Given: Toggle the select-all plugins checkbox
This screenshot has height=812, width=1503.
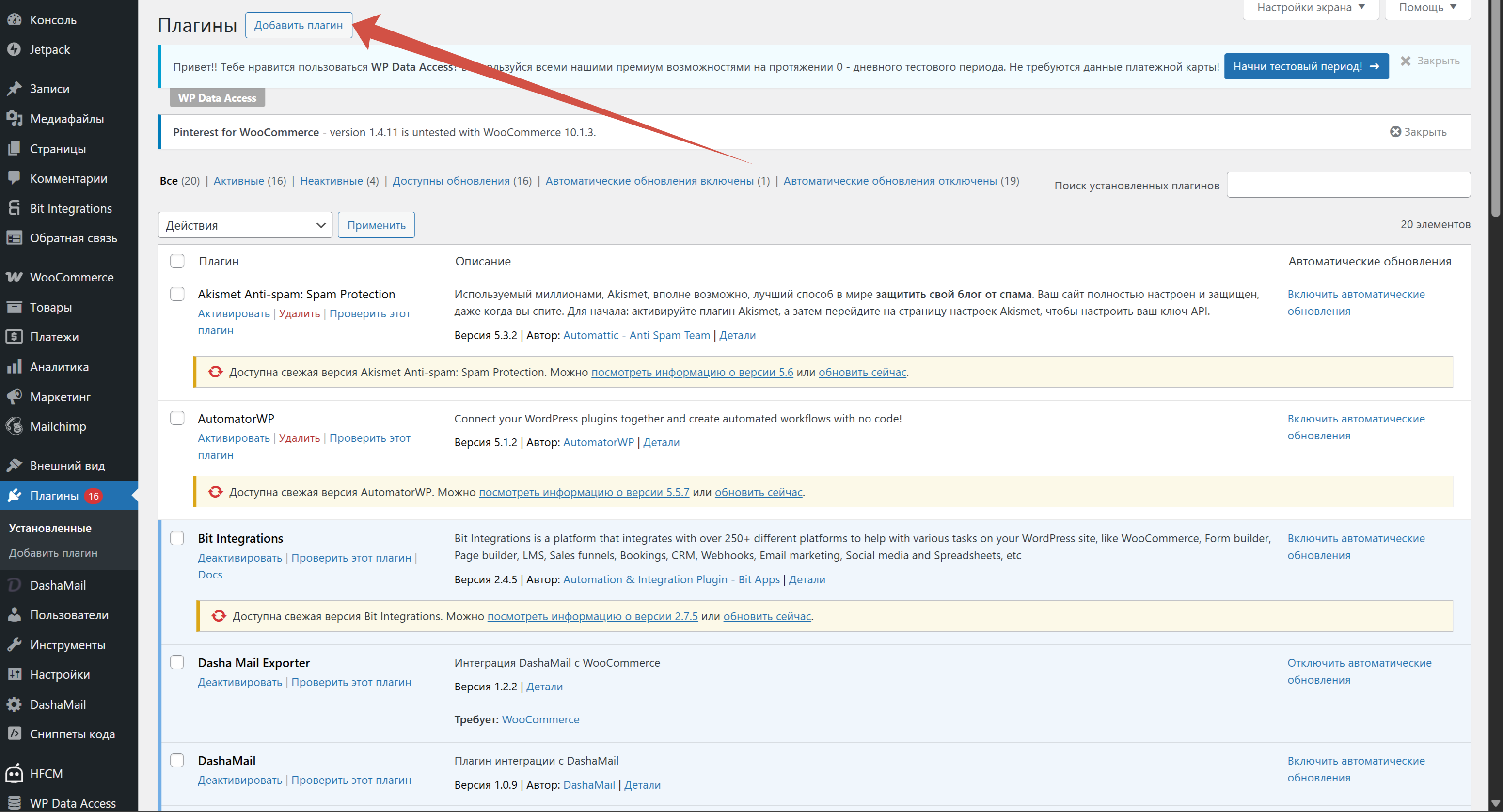Looking at the screenshot, I should pos(177,261).
